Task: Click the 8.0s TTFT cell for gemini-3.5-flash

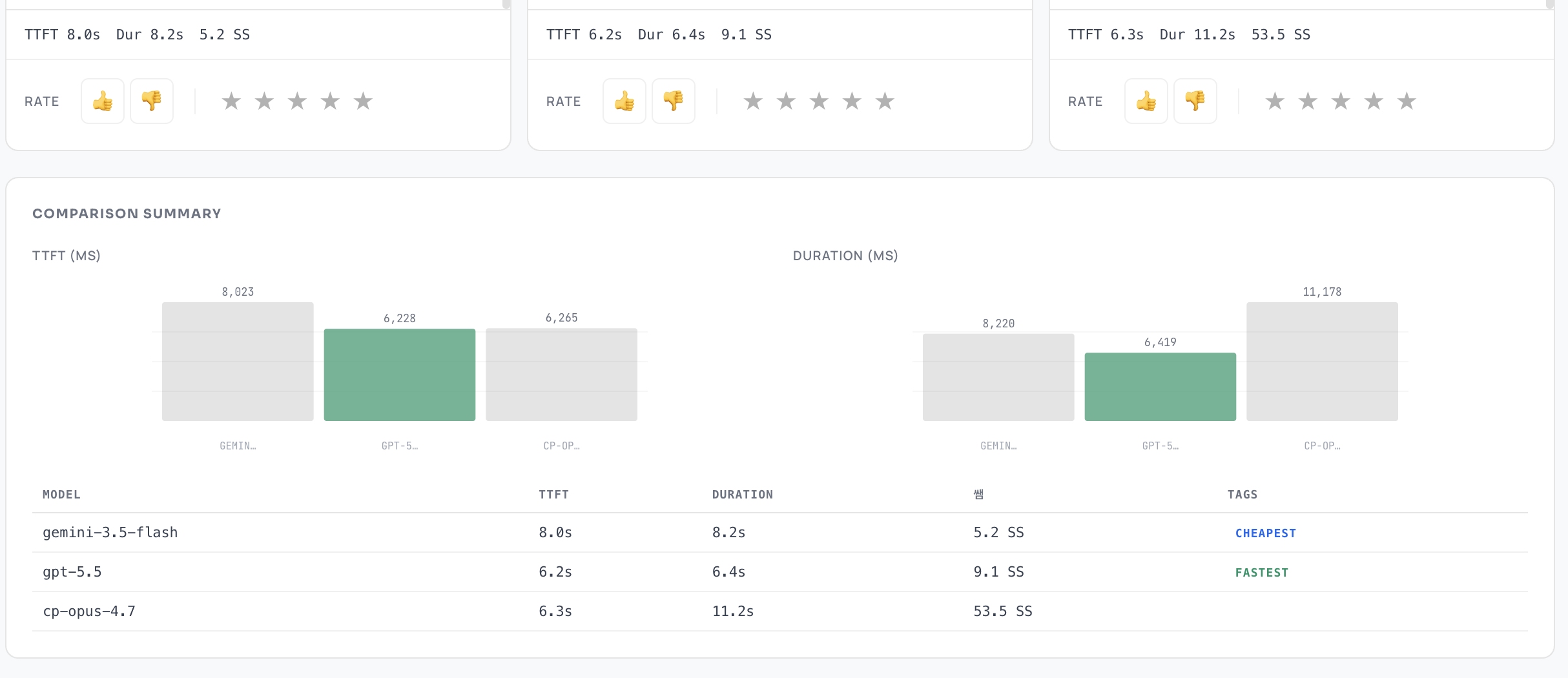Action: click(x=555, y=533)
